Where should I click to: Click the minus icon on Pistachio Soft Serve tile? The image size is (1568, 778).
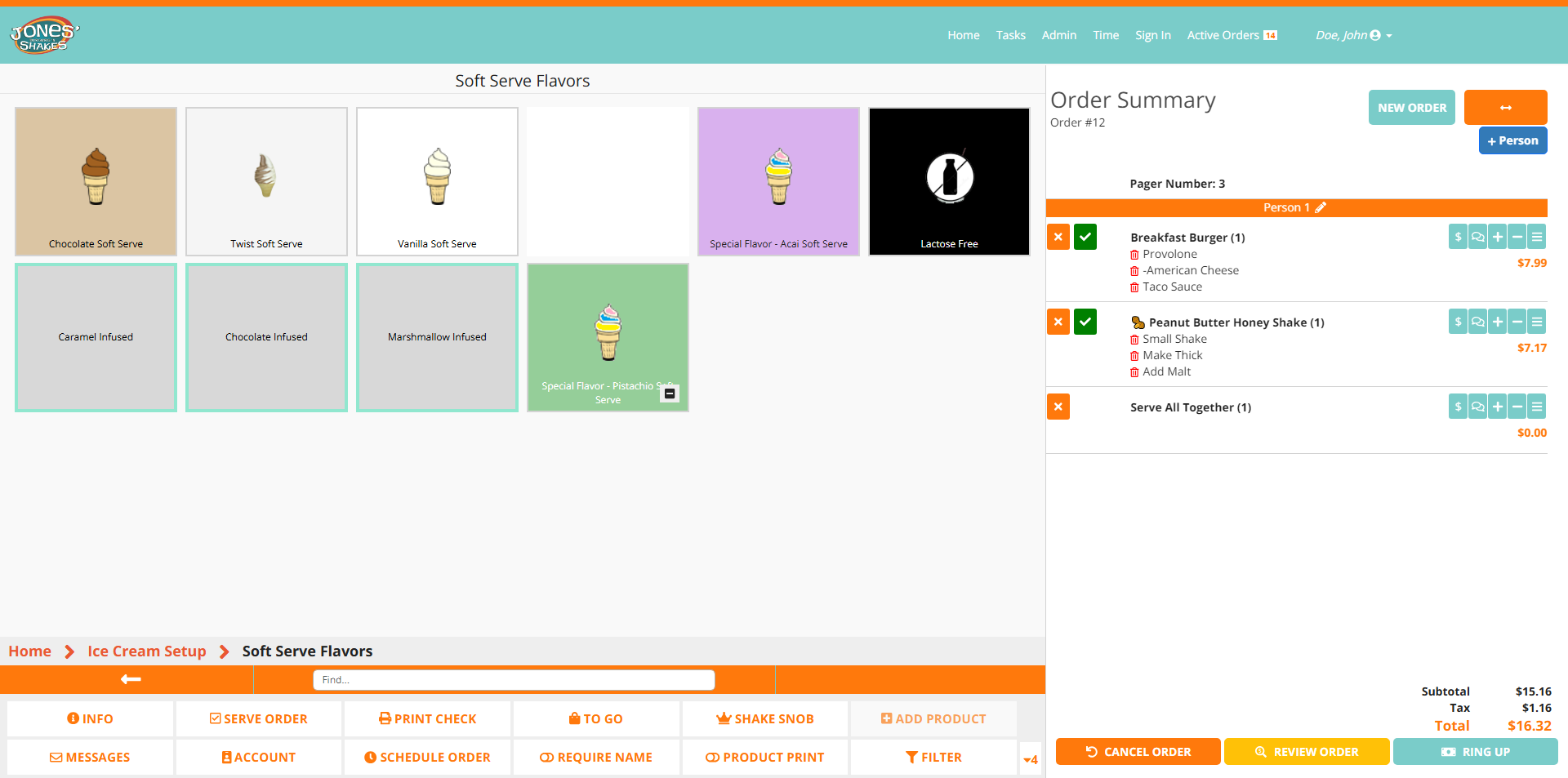(670, 393)
